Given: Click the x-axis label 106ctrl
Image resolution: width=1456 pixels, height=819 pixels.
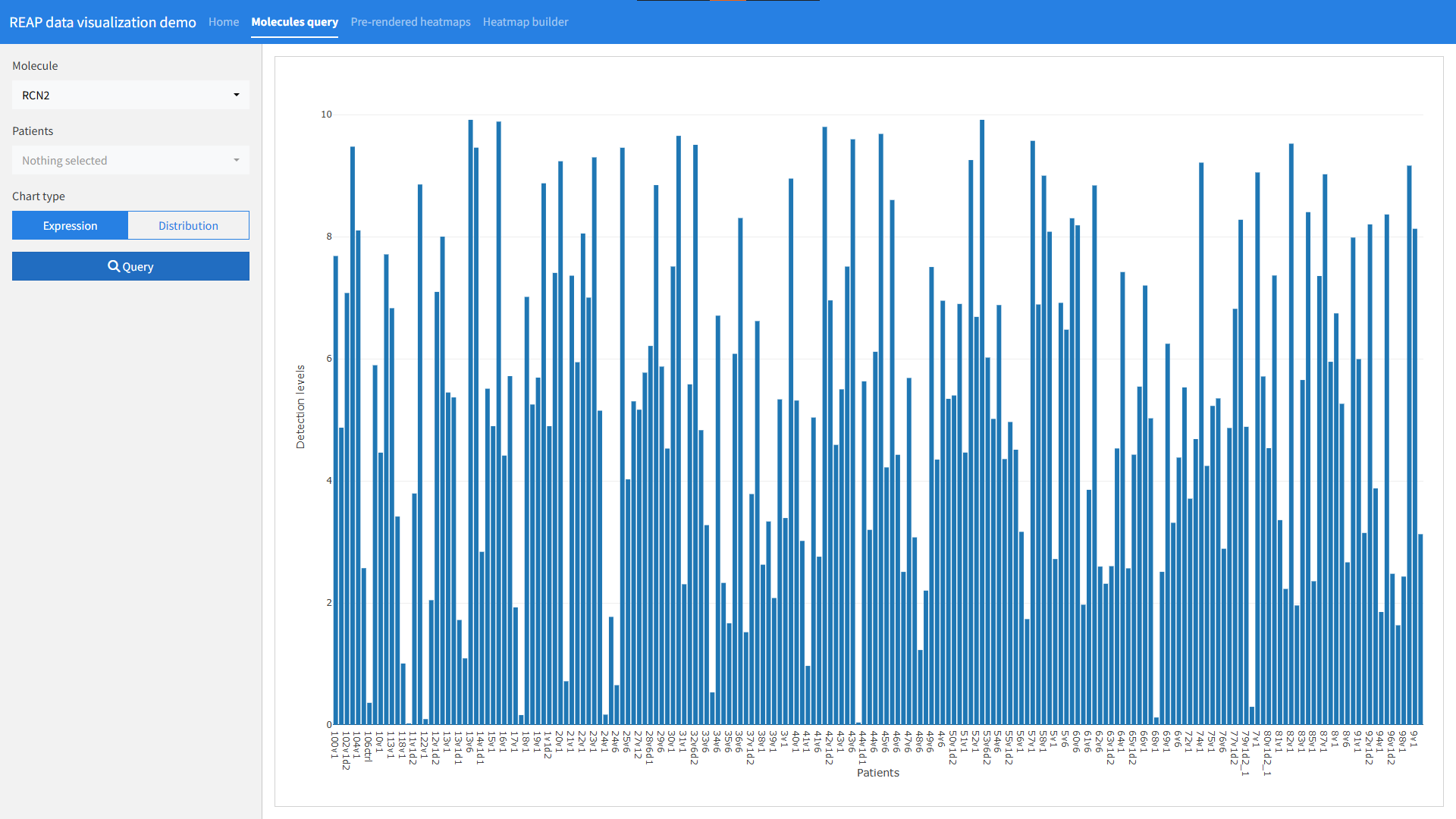Looking at the screenshot, I should (368, 747).
